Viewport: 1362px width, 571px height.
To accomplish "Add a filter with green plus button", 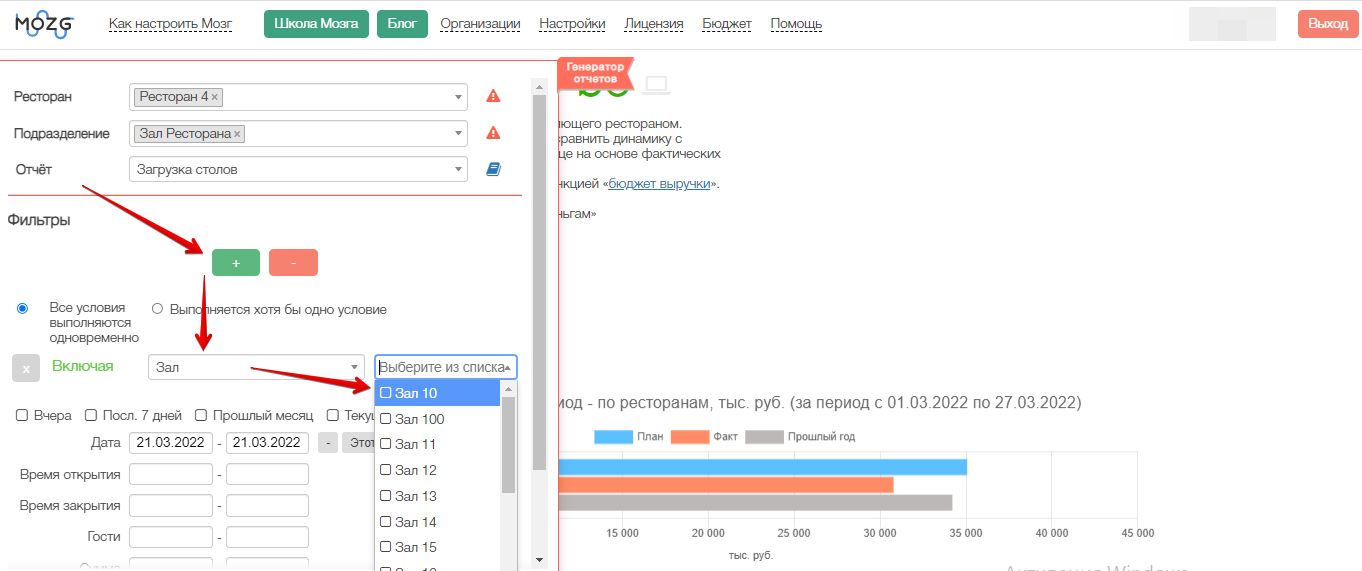I will (235, 263).
